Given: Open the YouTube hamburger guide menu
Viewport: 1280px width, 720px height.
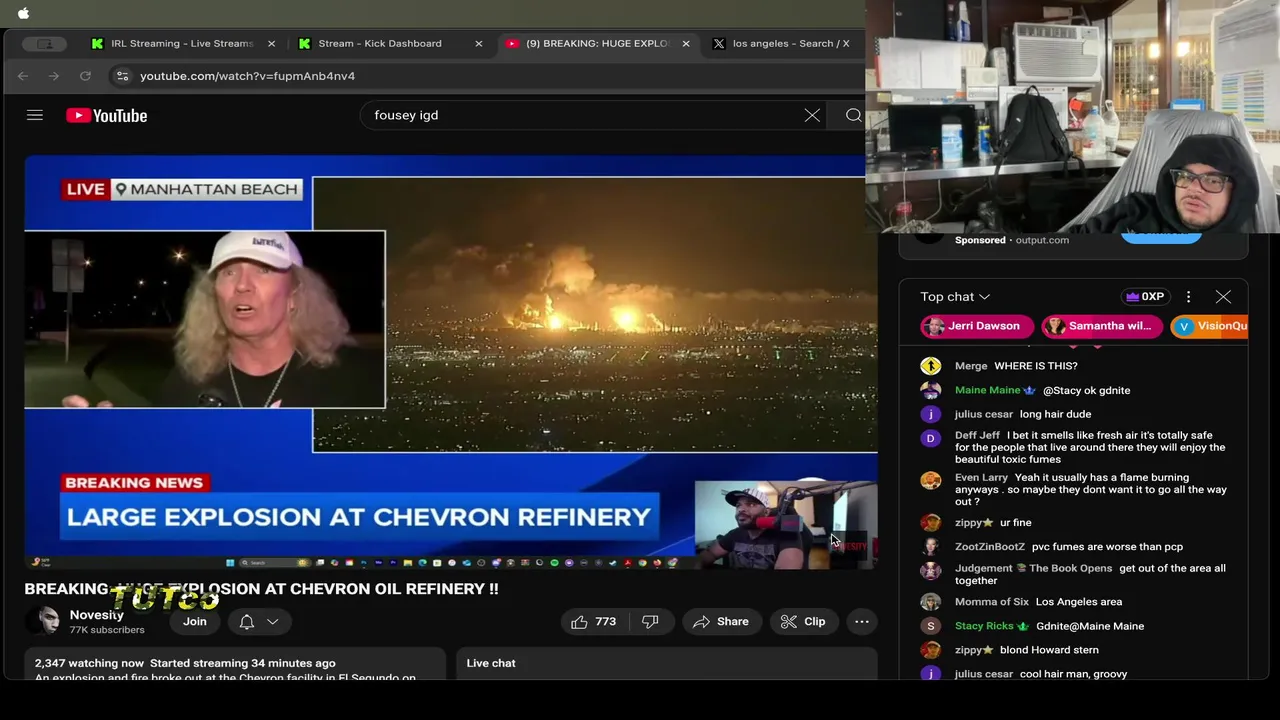Looking at the screenshot, I should (x=35, y=115).
